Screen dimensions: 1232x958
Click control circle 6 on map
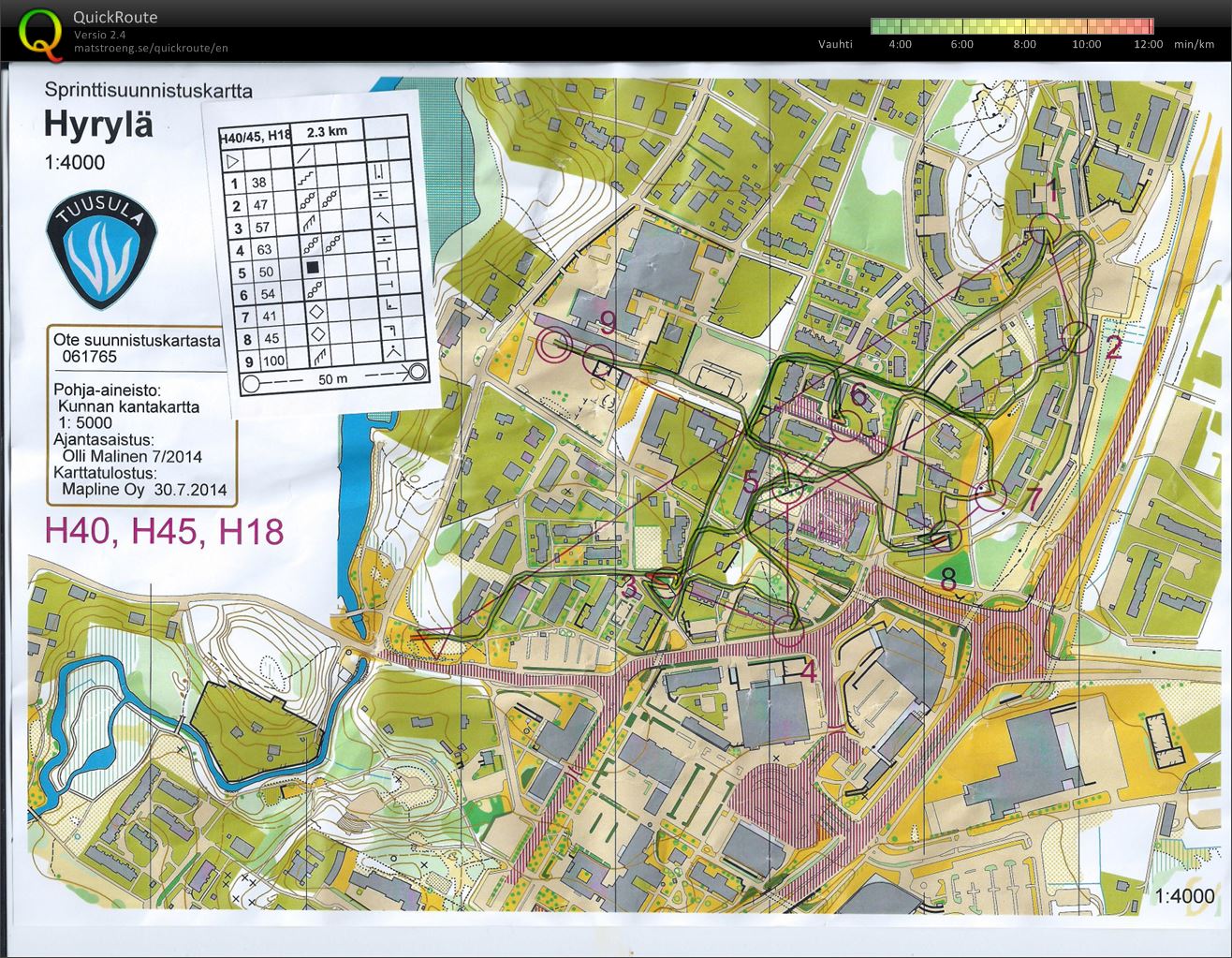pos(848,424)
